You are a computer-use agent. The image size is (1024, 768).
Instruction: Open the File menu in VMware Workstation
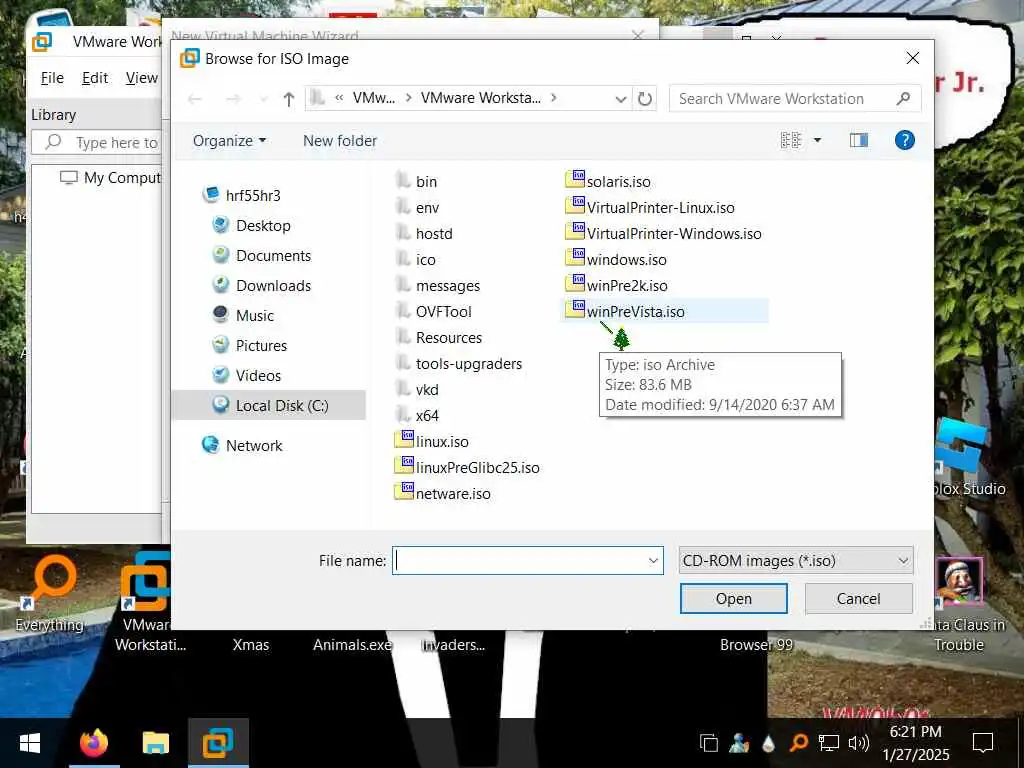click(x=52, y=78)
